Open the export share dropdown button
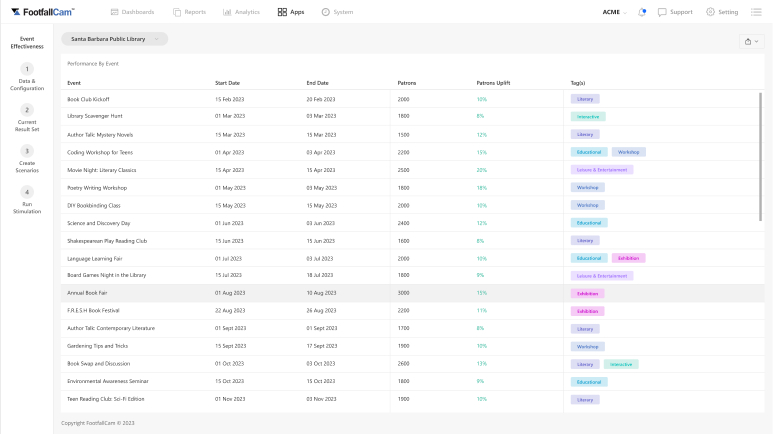Viewport: 773px width, 434px height. point(750,41)
